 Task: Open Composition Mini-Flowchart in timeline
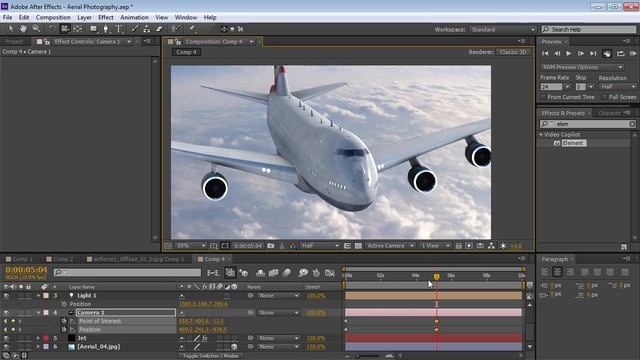coord(213,273)
